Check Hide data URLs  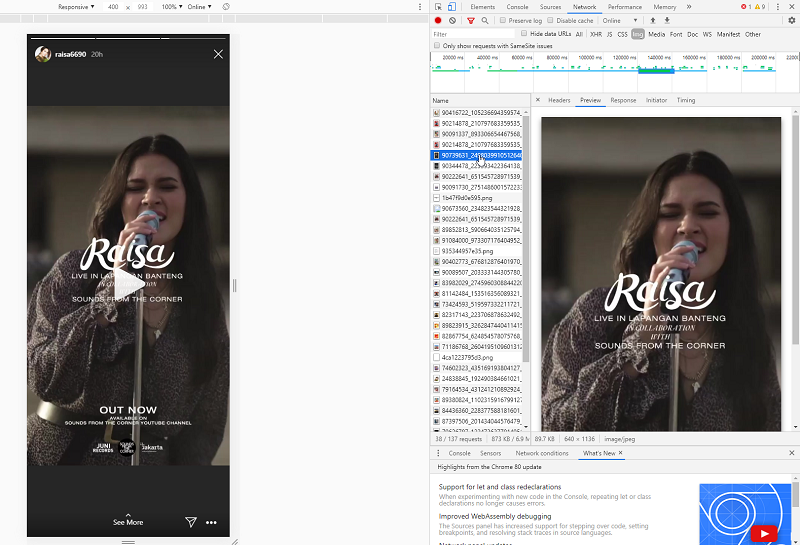click(524, 34)
